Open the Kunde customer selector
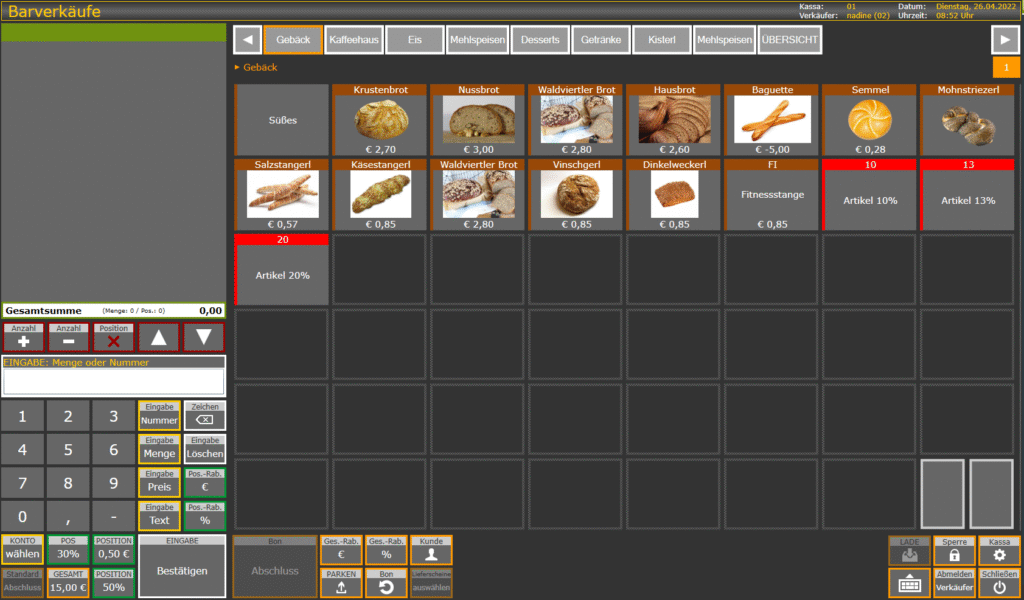 pos(431,550)
